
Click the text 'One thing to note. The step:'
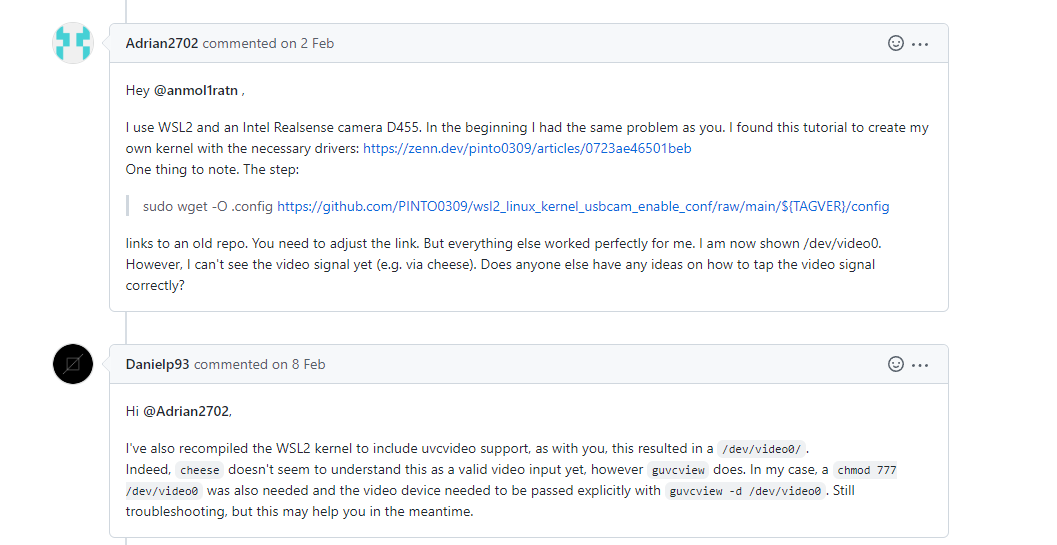point(212,169)
